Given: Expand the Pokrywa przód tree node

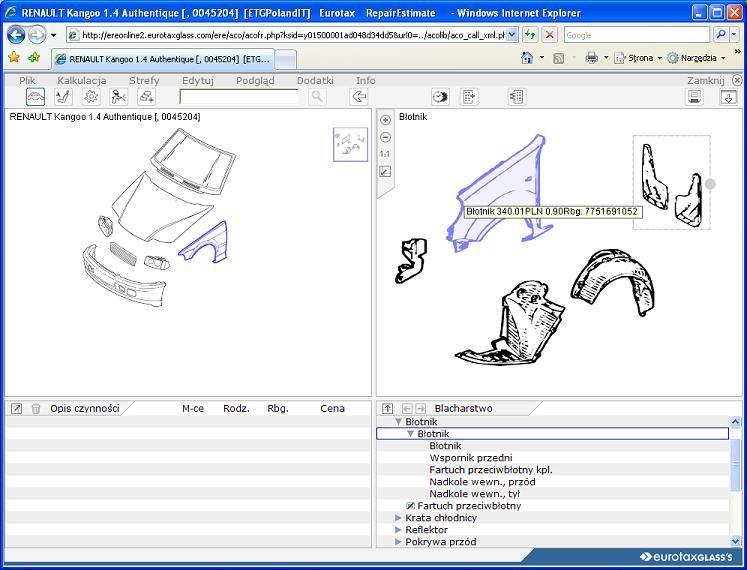Looking at the screenshot, I should (x=398, y=541).
